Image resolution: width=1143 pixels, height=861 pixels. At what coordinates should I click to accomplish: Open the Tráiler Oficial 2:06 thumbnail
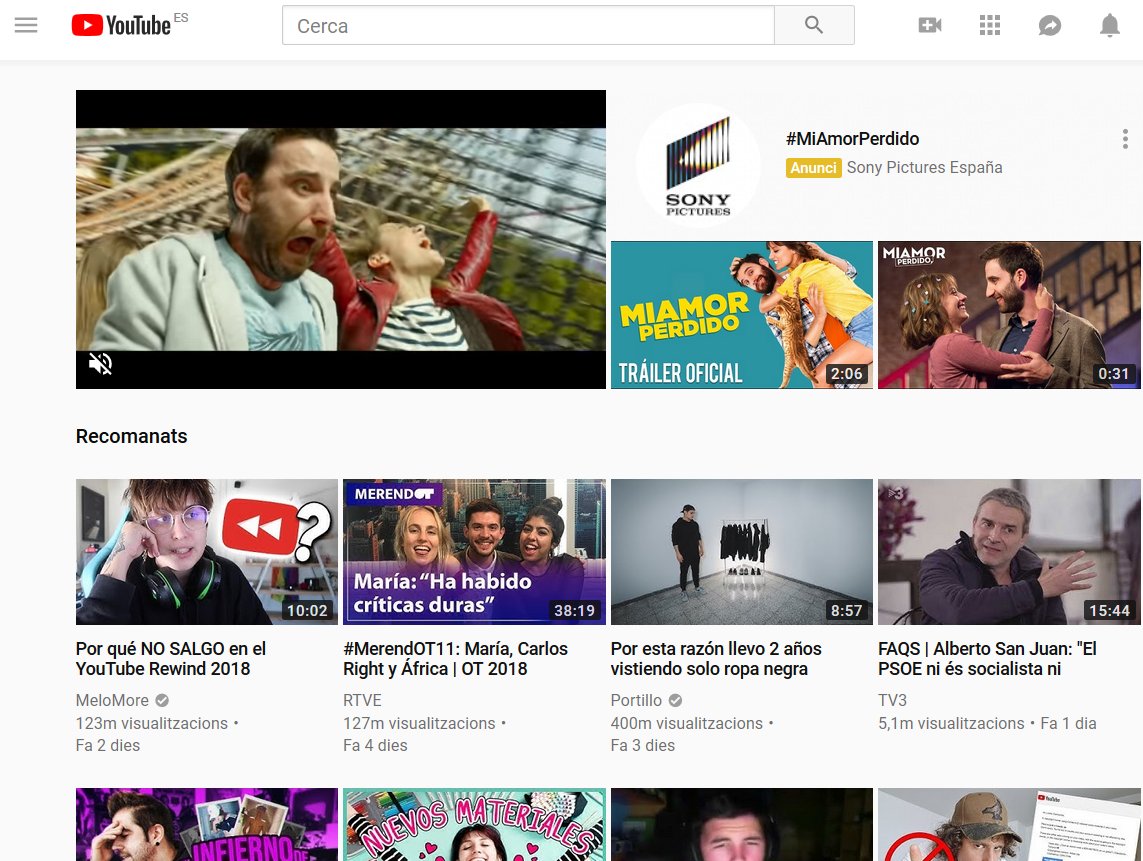(x=741, y=314)
